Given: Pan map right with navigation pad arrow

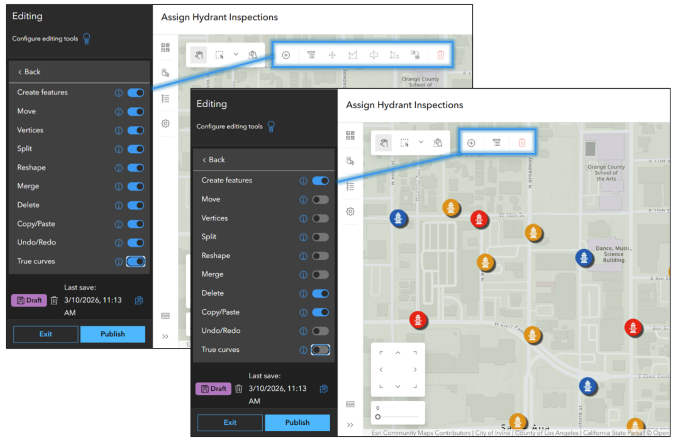Looking at the screenshot, I should tap(415, 369).
